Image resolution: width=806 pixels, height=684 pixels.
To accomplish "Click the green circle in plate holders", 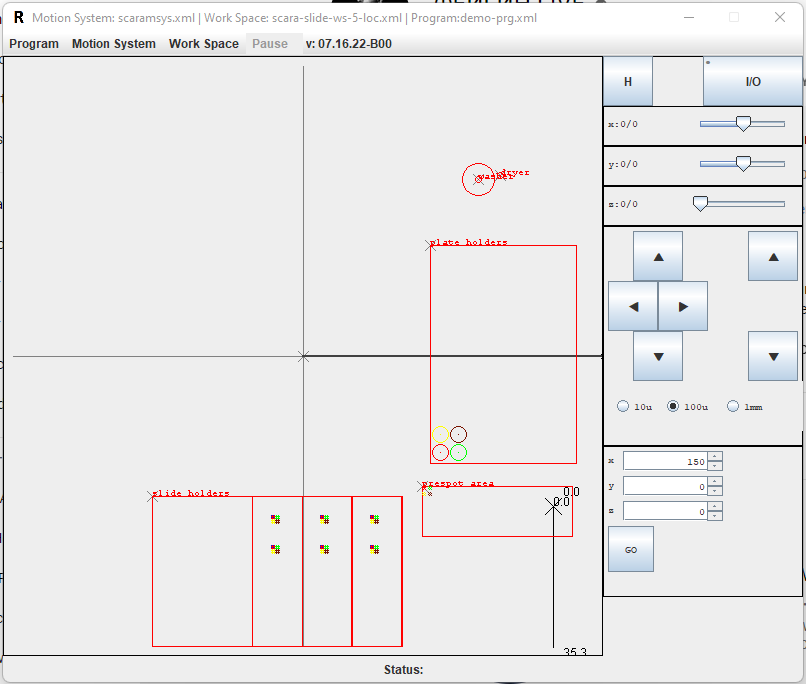I will [x=459, y=453].
